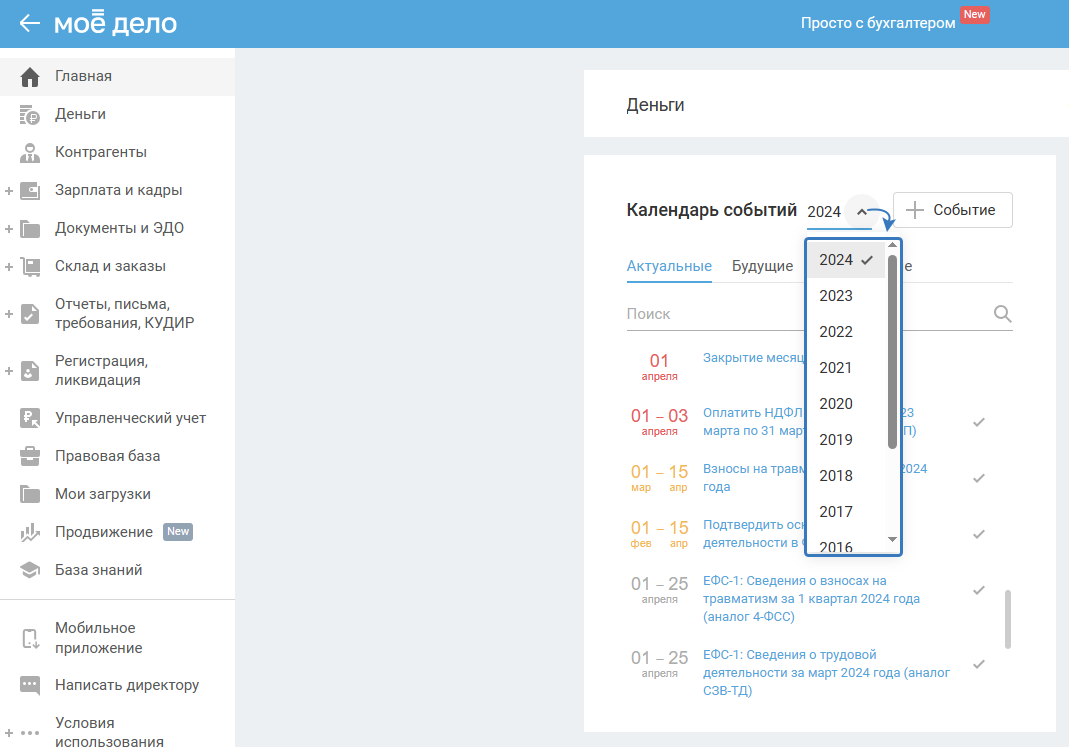Image resolution: width=1069 pixels, height=747 pixels.
Task: Click events list scrollbar thumb
Action: 1008,619
